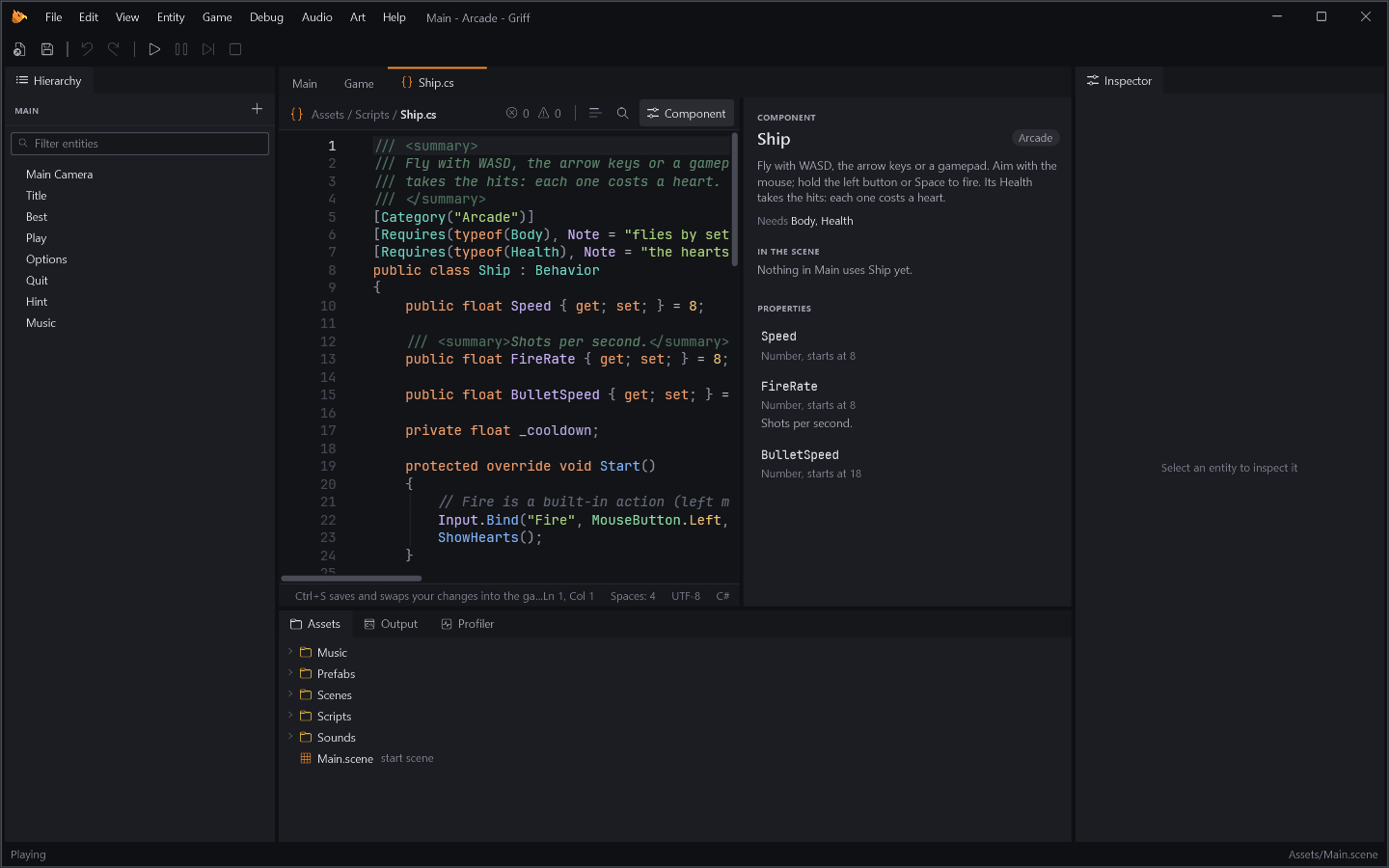Click into the Filter entities field

pos(140,144)
